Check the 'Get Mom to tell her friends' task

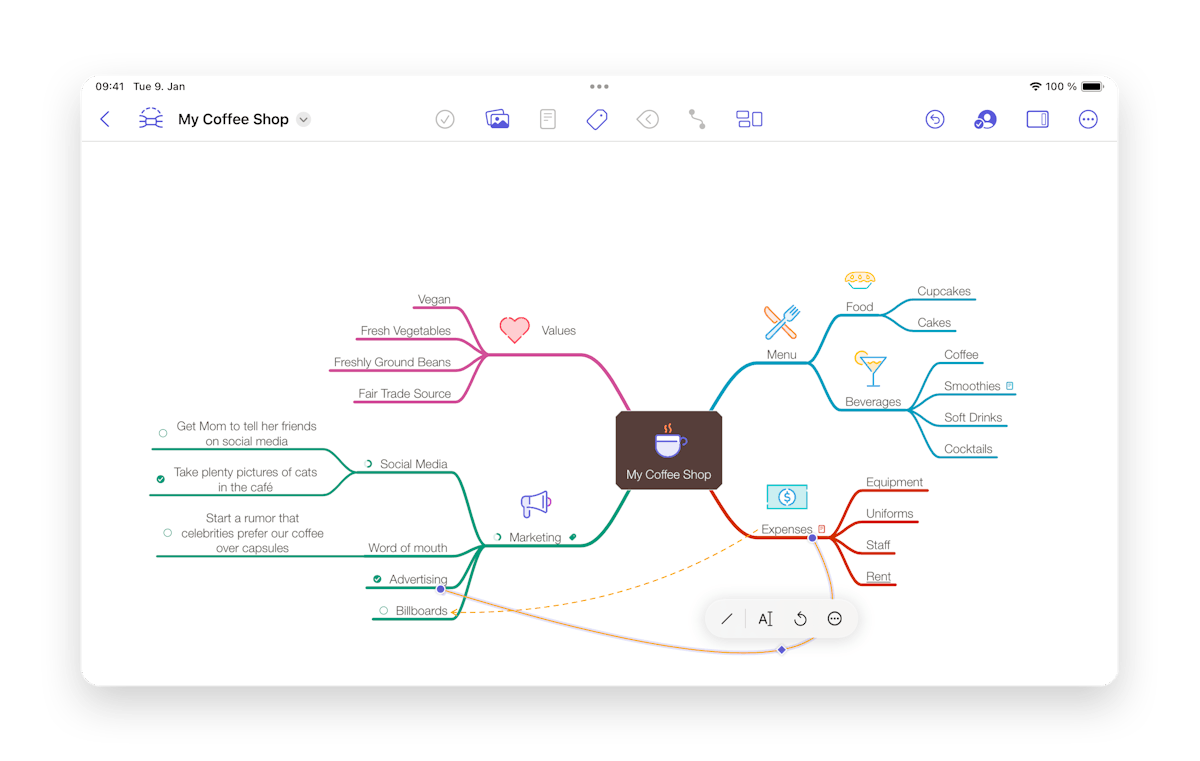pyautogui.click(x=162, y=433)
